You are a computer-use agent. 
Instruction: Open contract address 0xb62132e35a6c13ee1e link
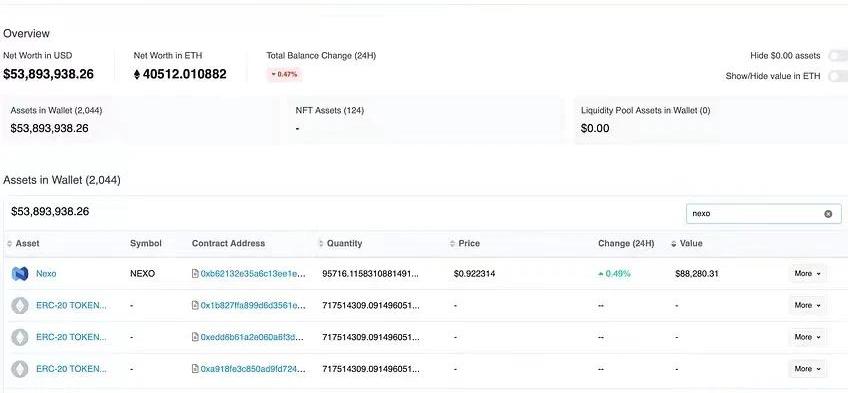coord(253,274)
